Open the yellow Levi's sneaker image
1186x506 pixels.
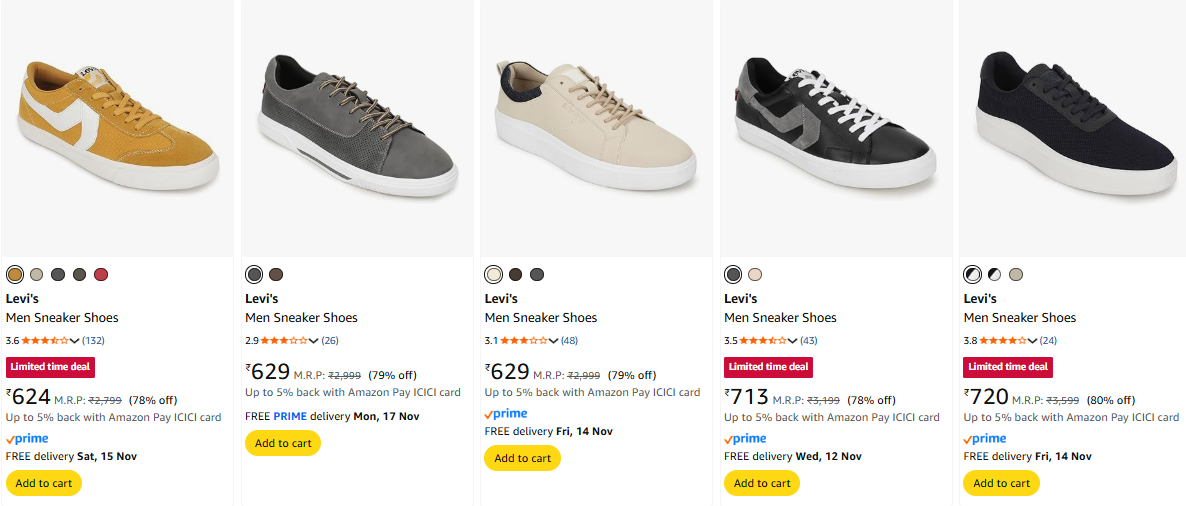click(117, 128)
